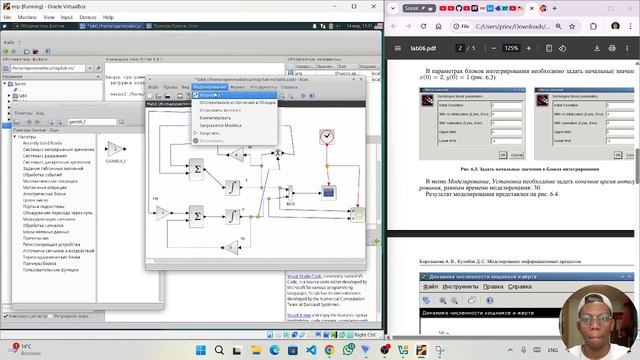The height and width of the screenshot is (360, 640).
Task: Open the Chrome extensions puzzle icon
Action: pyautogui.click(x=593, y=26)
